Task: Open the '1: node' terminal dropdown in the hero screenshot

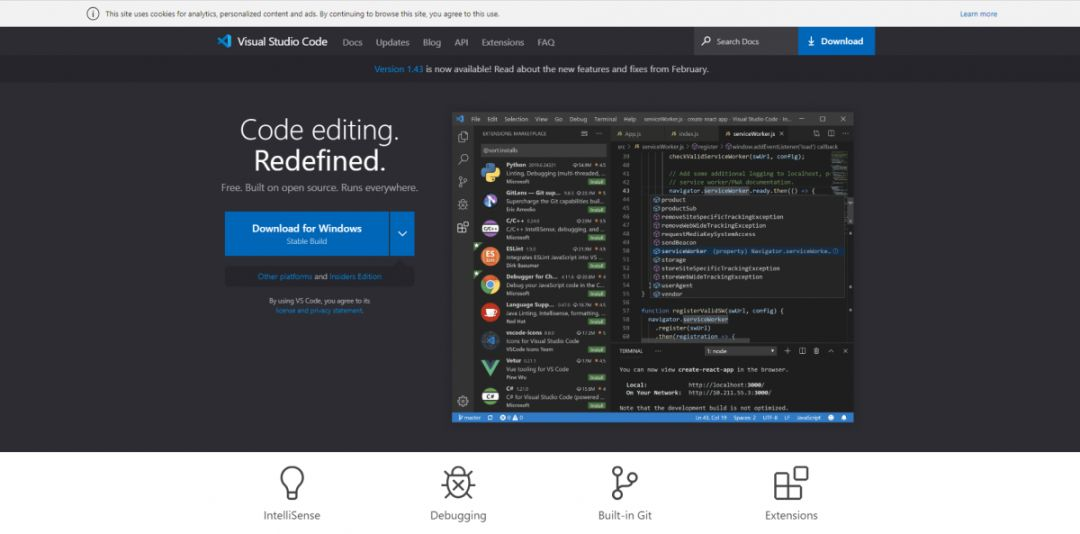Action: [740, 351]
